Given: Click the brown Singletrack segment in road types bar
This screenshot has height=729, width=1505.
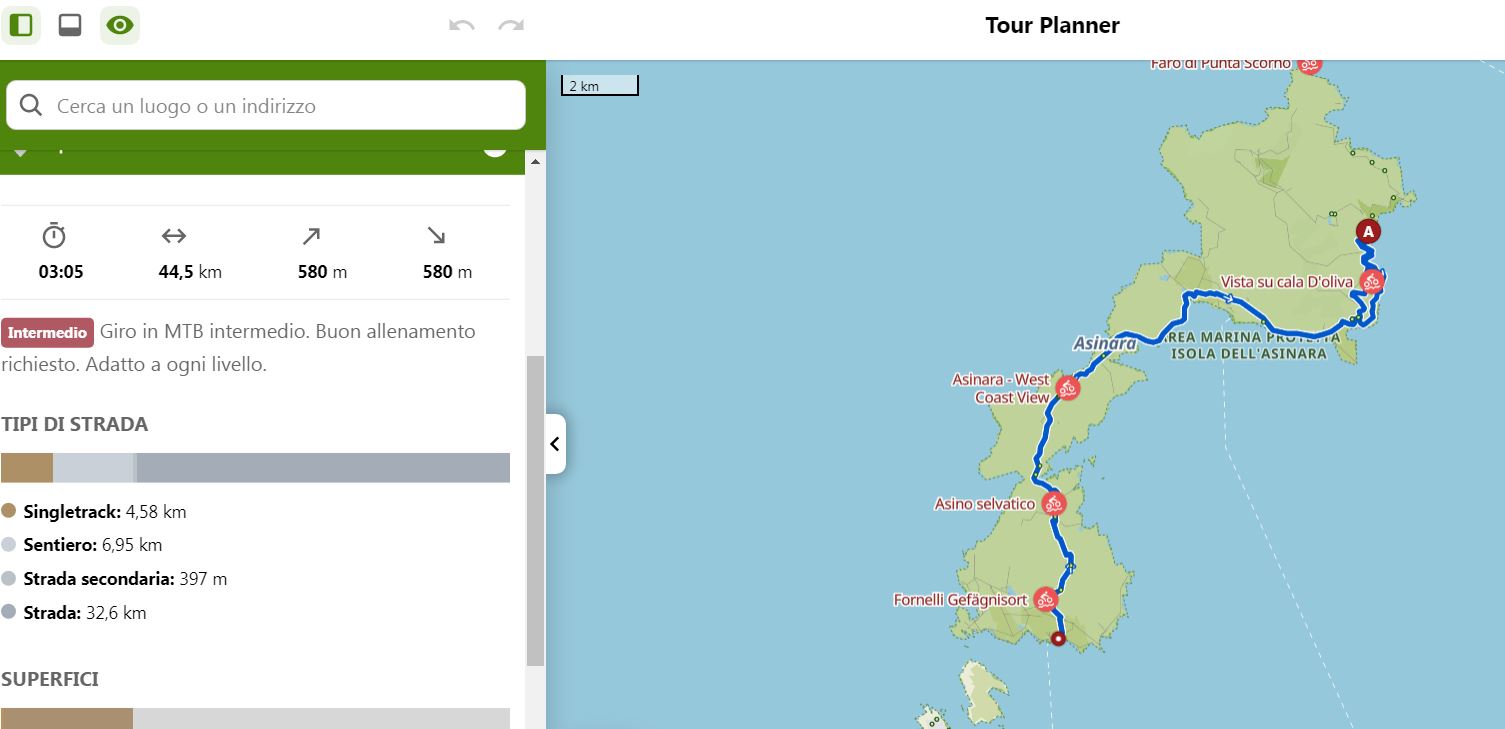Looking at the screenshot, I should pyautogui.click(x=26, y=467).
